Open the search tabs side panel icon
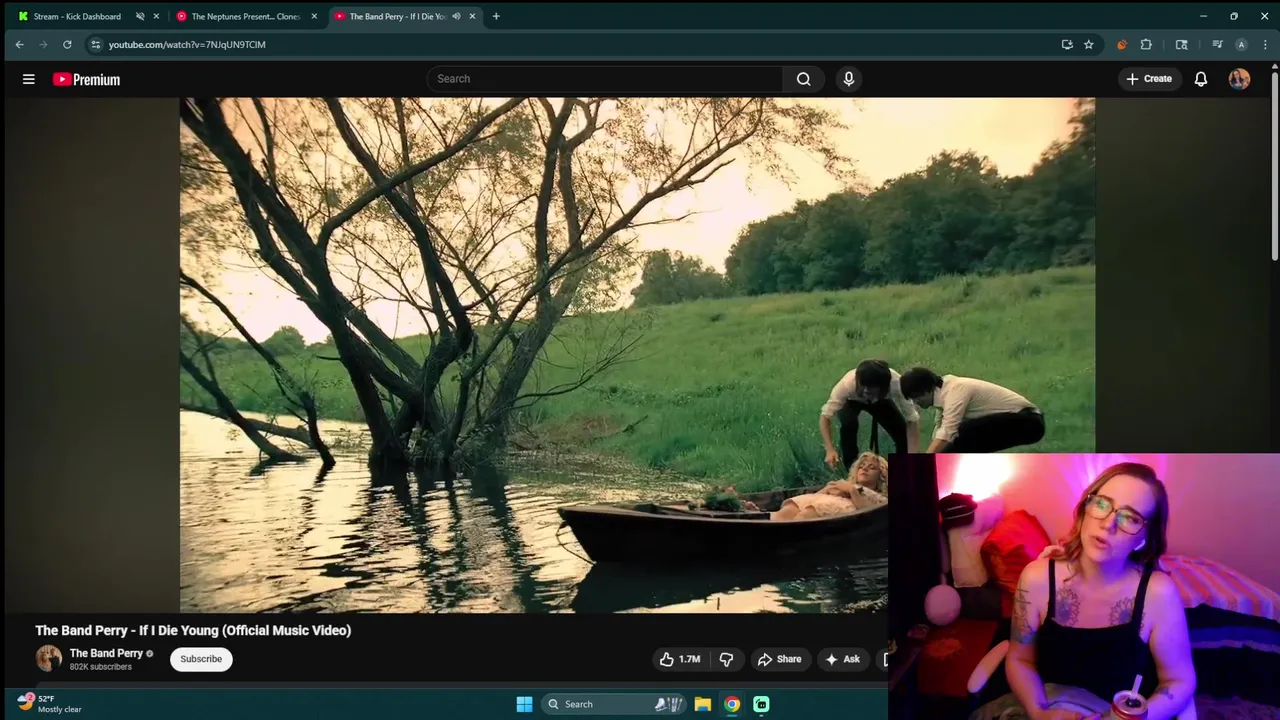 1181,44
